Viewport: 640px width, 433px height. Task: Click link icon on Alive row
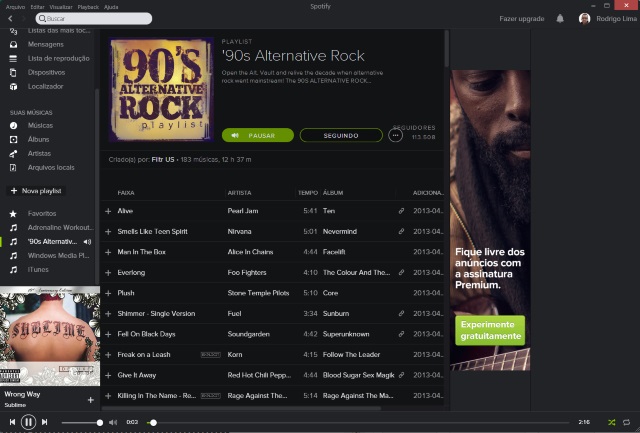click(x=401, y=211)
